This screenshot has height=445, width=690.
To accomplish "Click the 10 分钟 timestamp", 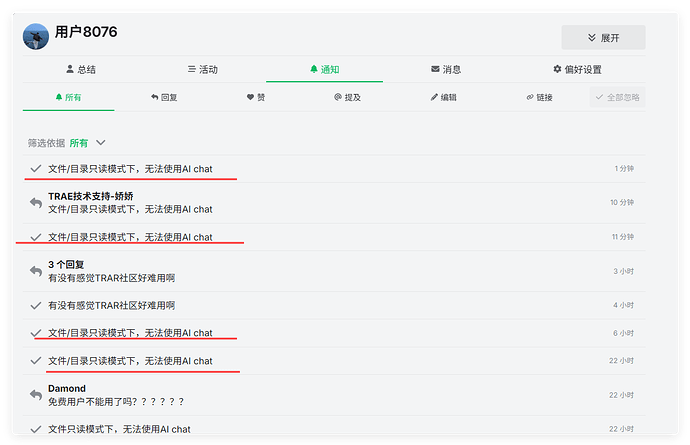I will (622, 202).
